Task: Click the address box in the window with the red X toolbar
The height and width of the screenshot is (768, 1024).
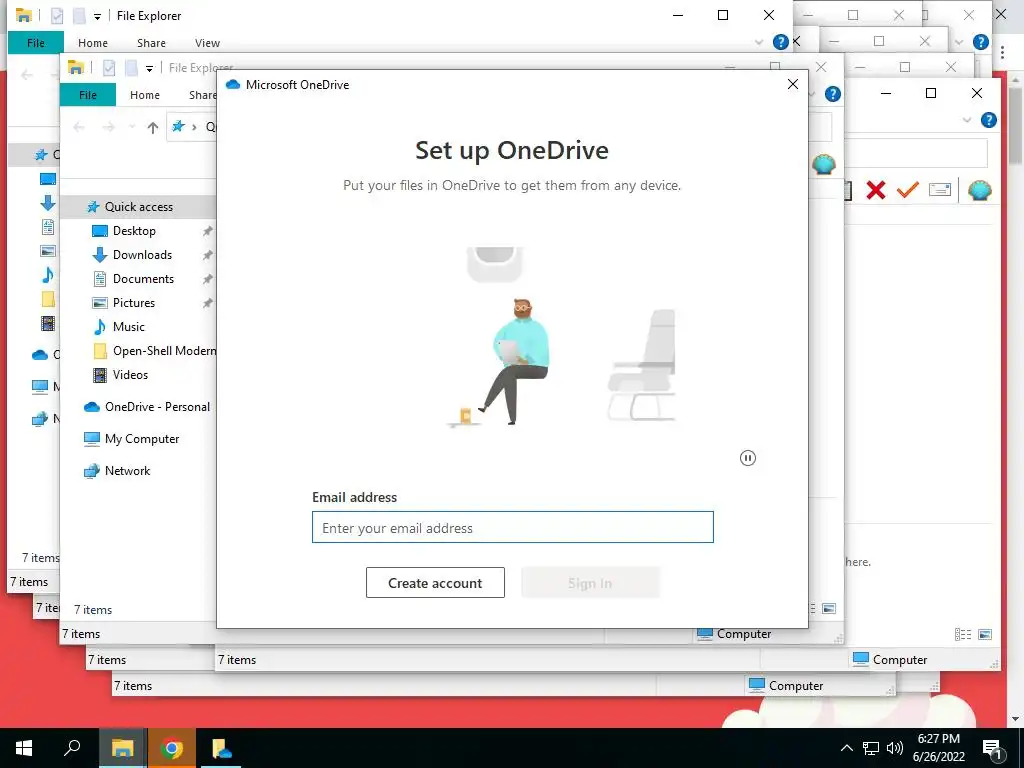Action: [916, 153]
